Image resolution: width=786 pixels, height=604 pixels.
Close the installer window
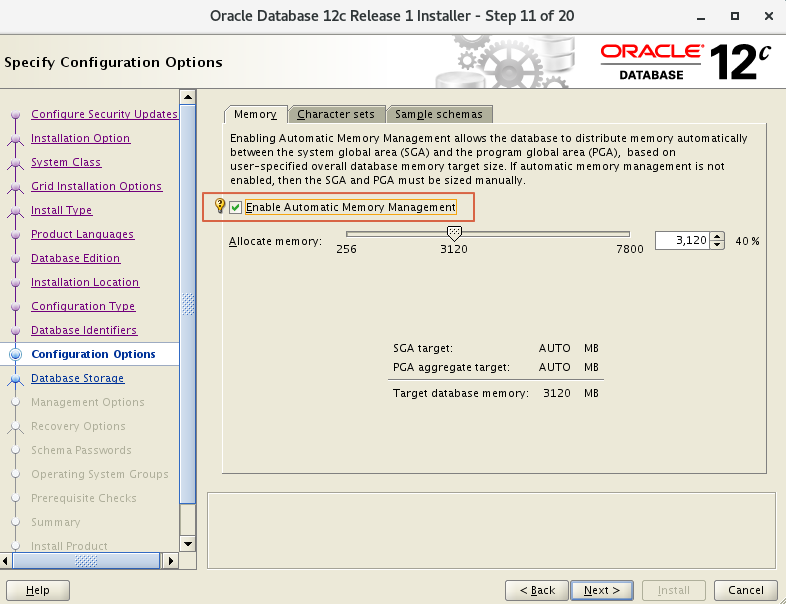pos(768,16)
